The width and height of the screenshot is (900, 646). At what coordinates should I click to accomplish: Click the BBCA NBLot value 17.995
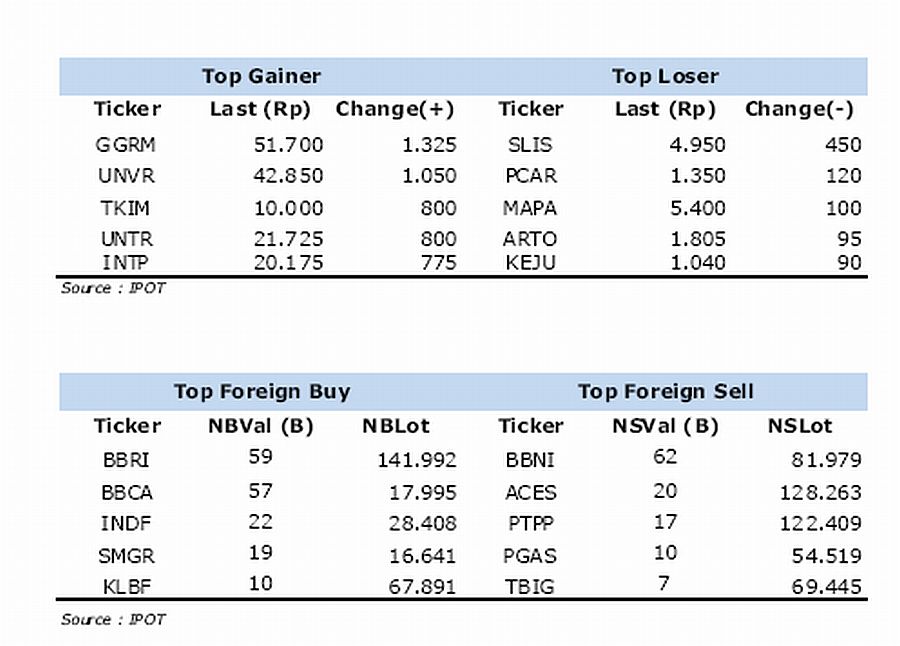click(423, 493)
